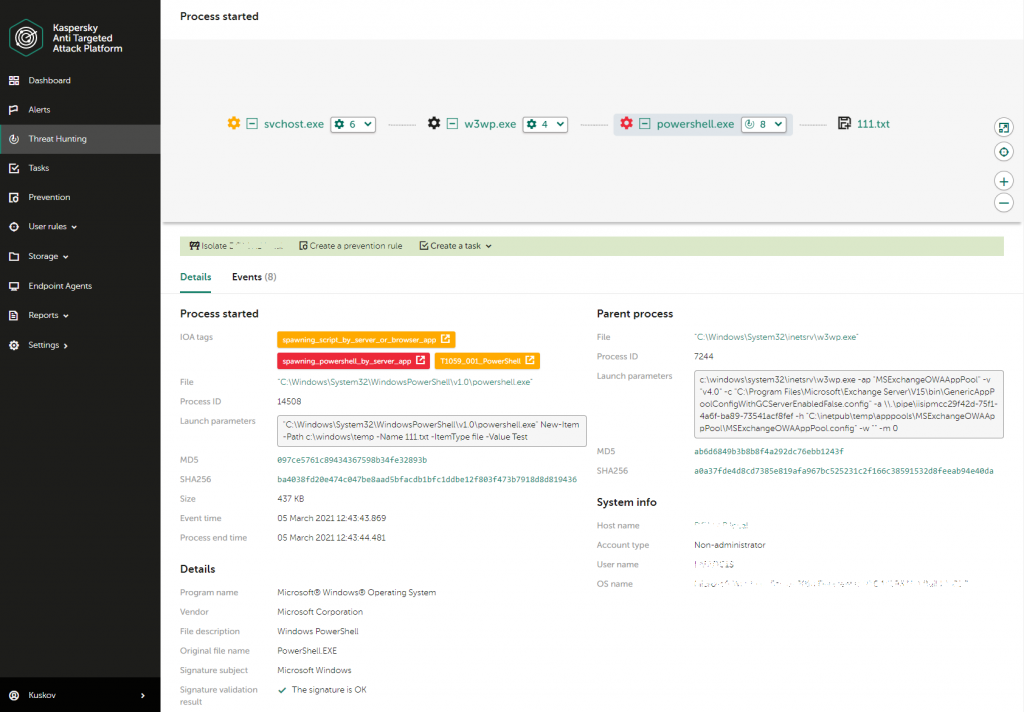Collapse the svchost.exe node
1024x712 pixels.
coord(252,123)
